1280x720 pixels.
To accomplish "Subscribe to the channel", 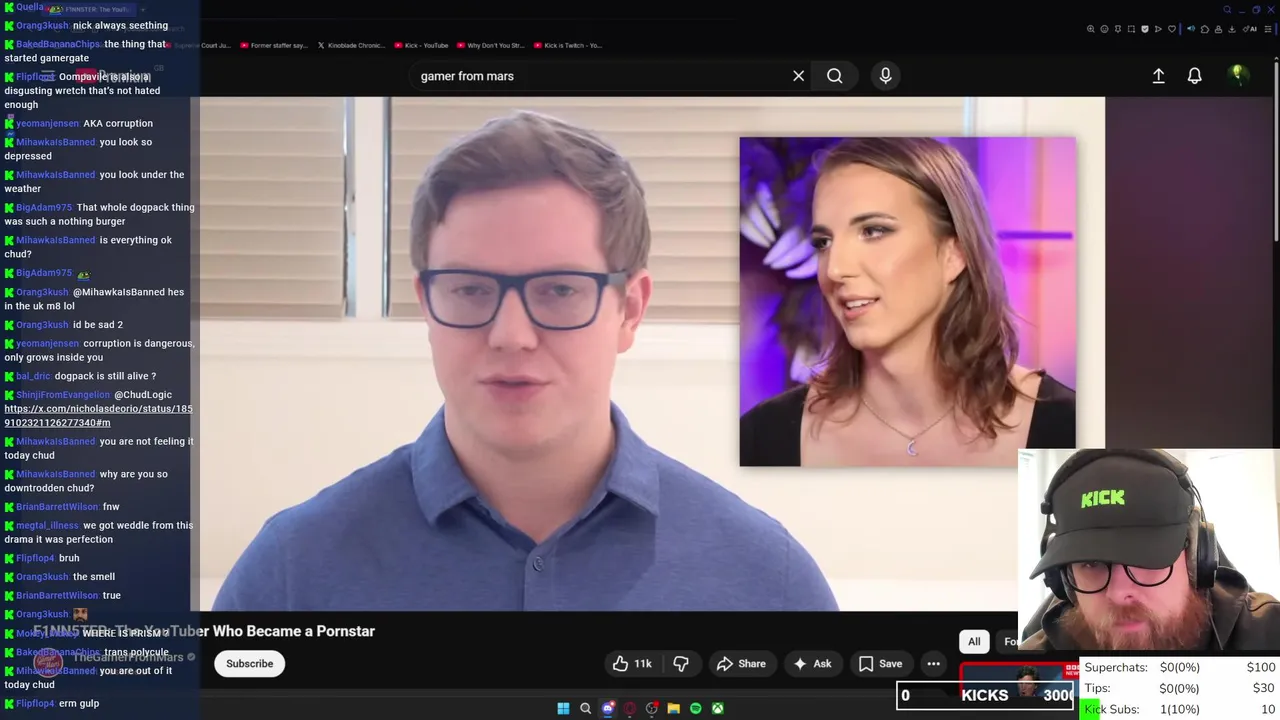I will [x=249, y=664].
